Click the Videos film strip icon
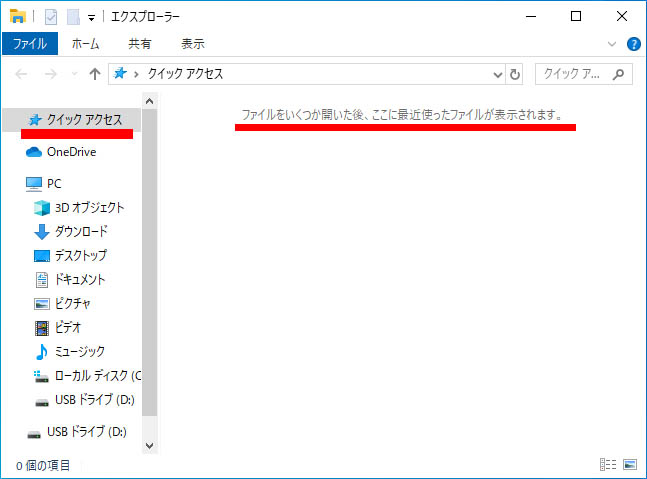Screen dimensions: 647x479 pyautogui.click(x=42, y=328)
